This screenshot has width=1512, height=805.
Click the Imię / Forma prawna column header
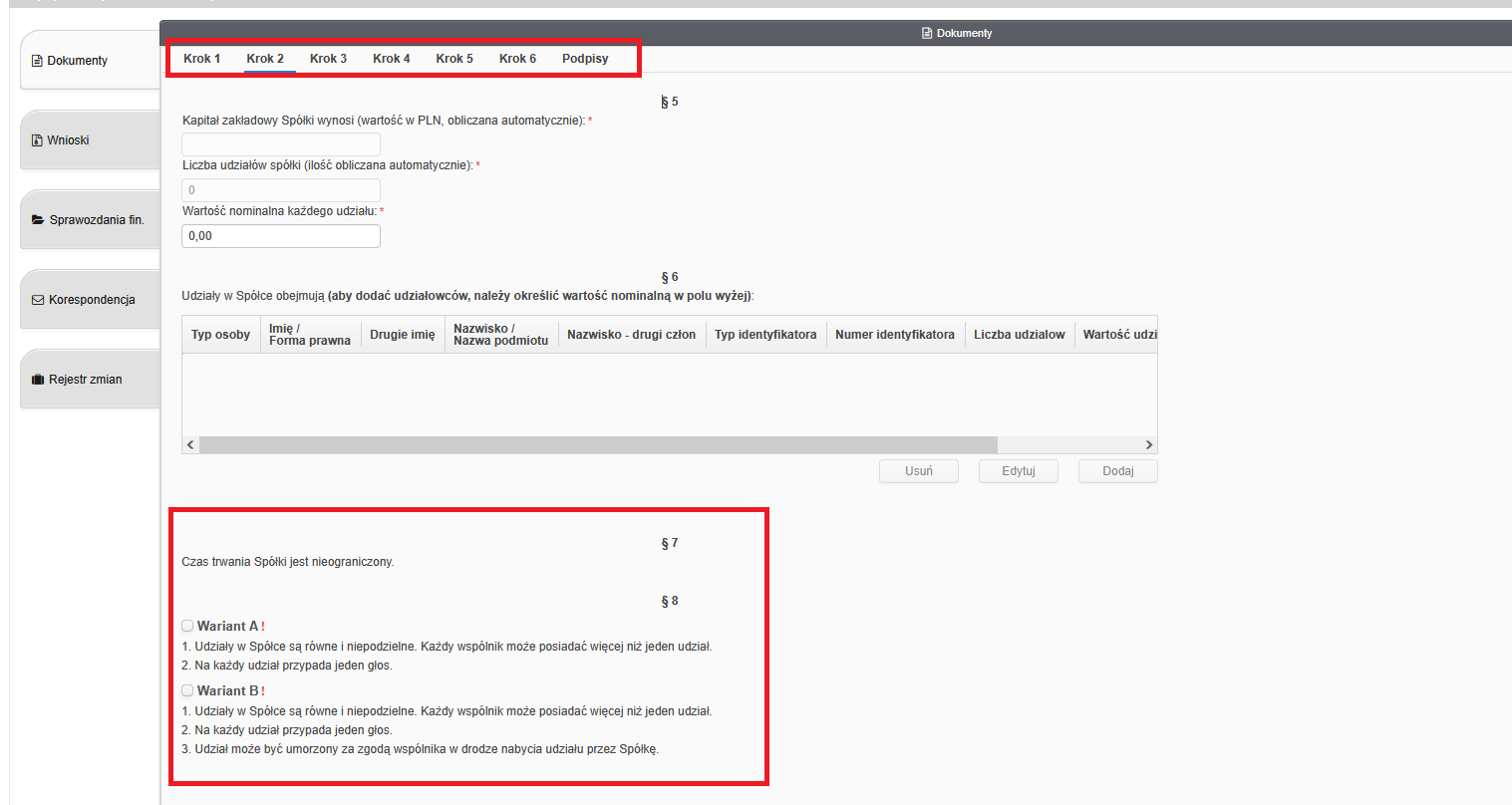(x=310, y=335)
